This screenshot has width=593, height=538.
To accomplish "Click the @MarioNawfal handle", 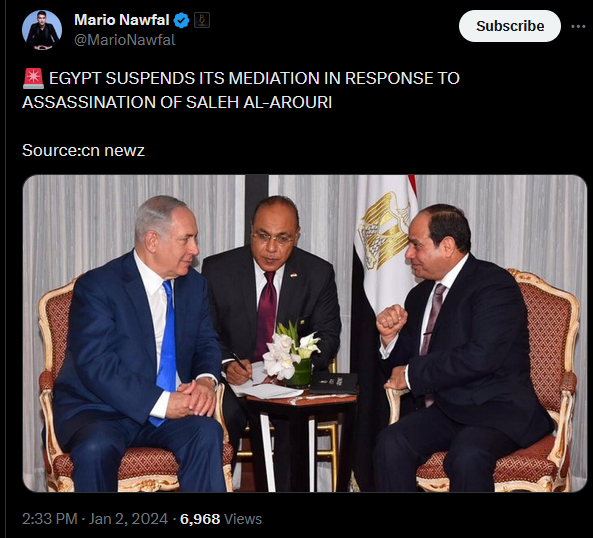I will 125,40.
